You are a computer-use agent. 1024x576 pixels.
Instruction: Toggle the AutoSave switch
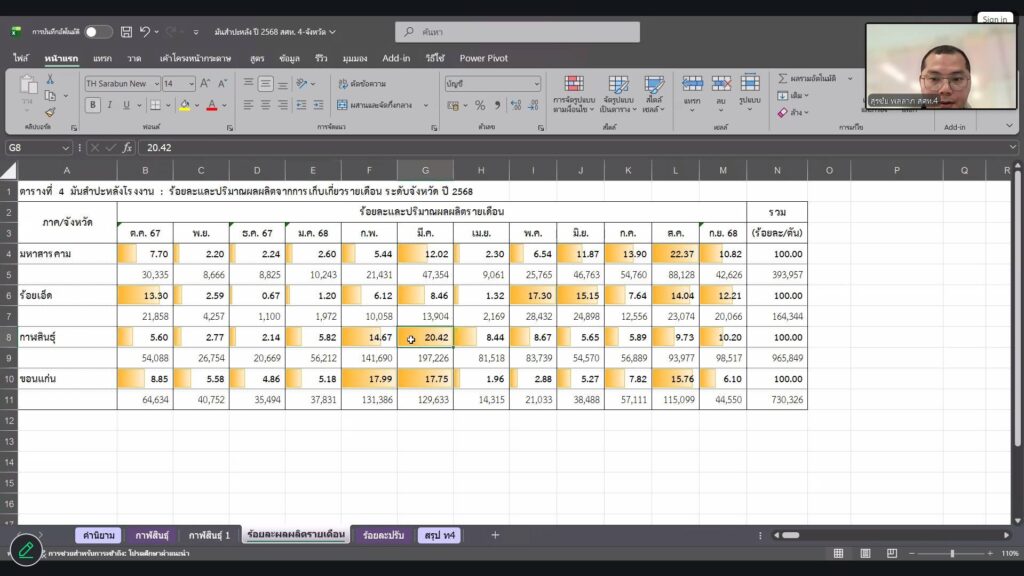click(x=98, y=32)
